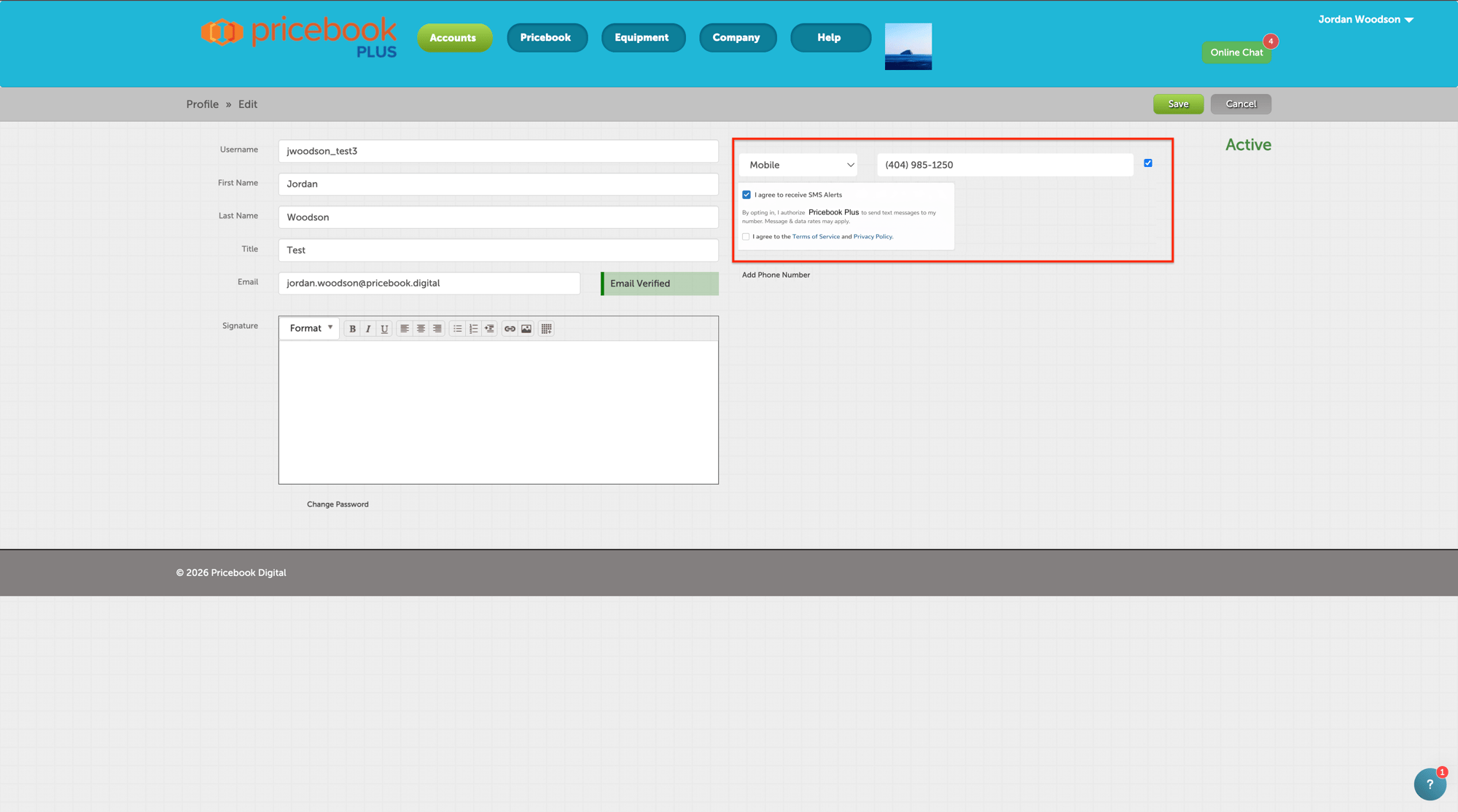1458x812 pixels.
Task: Open the Mobile phone type dropdown
Action: (x=799, y=165)
